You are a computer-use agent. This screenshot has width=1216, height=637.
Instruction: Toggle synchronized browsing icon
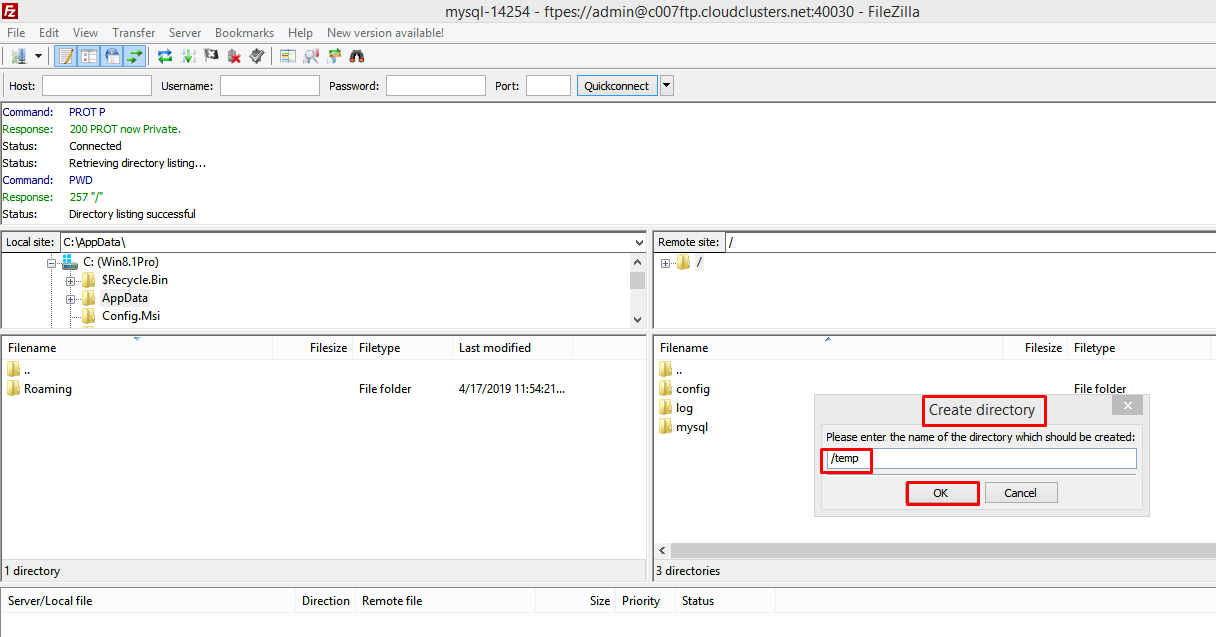(x=334, y=56)
